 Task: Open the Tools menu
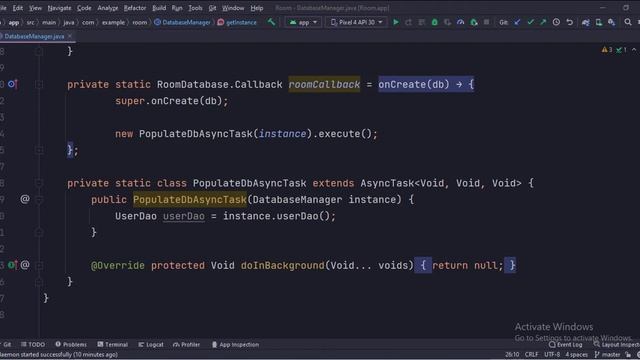click(195, 8)
